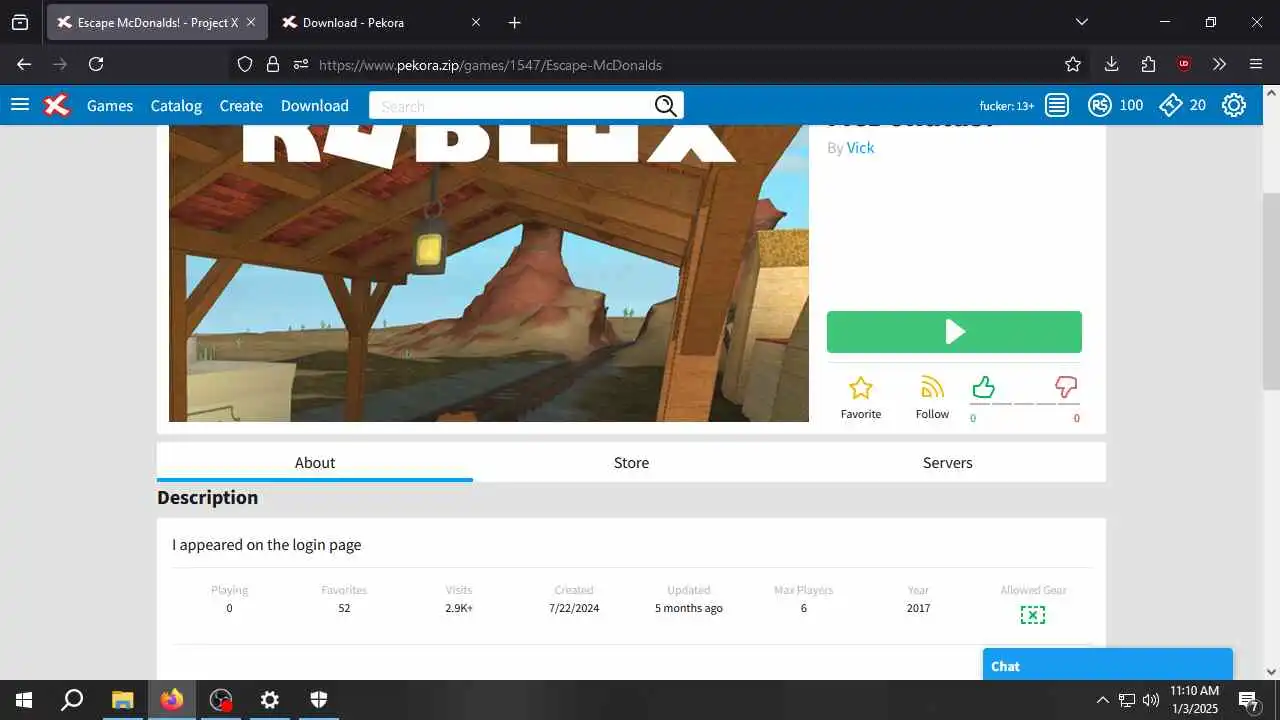The width and height of the screenshot is (1280, 720).
Task: Open Windows taskbar search
Action: tap(72, 700)
